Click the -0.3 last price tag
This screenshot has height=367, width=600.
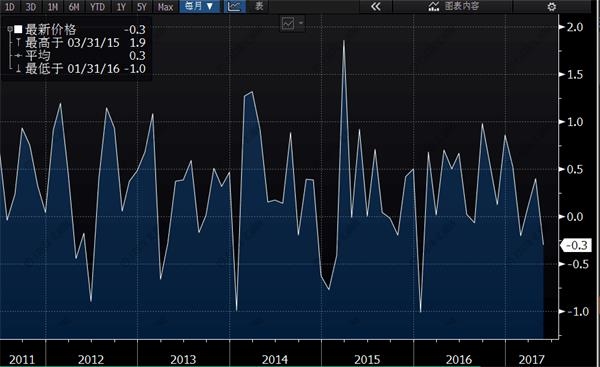[576, 245]
